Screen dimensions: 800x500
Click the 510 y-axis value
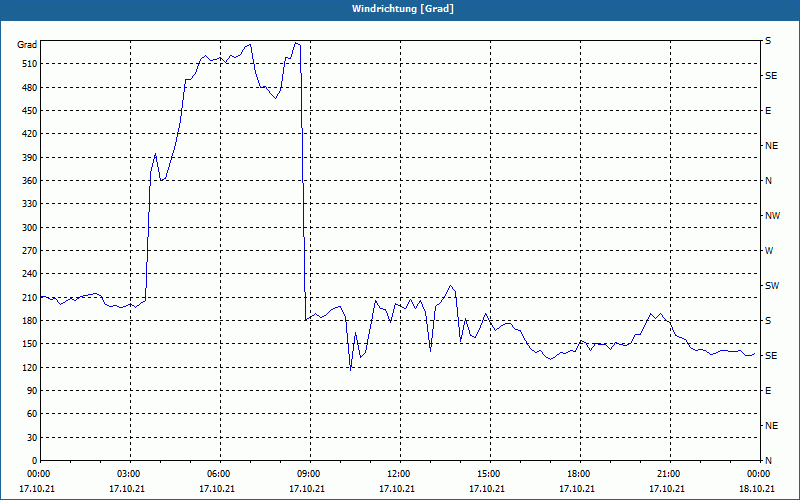pos(30,64)
